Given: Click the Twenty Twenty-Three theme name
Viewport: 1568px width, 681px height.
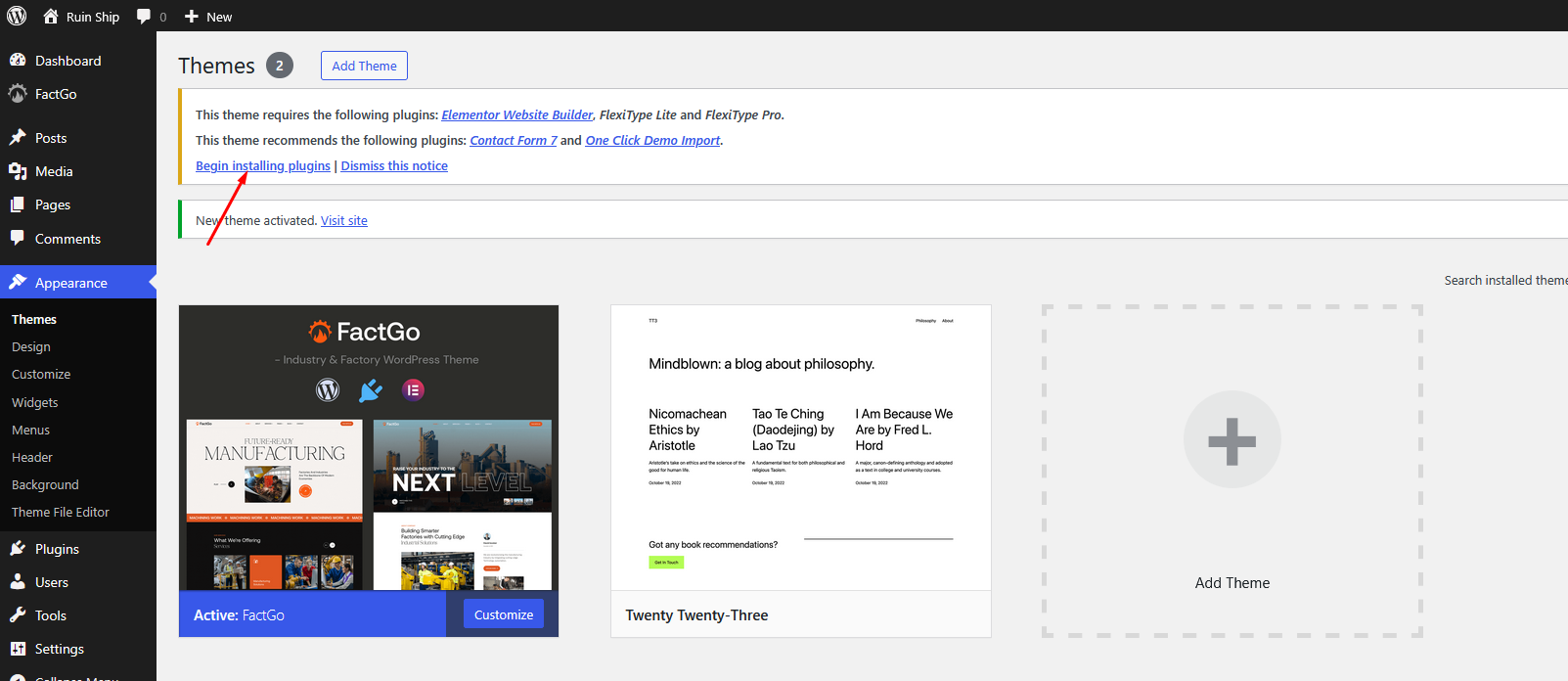Looking at the screenshot, I should click(x=696, y=615).
